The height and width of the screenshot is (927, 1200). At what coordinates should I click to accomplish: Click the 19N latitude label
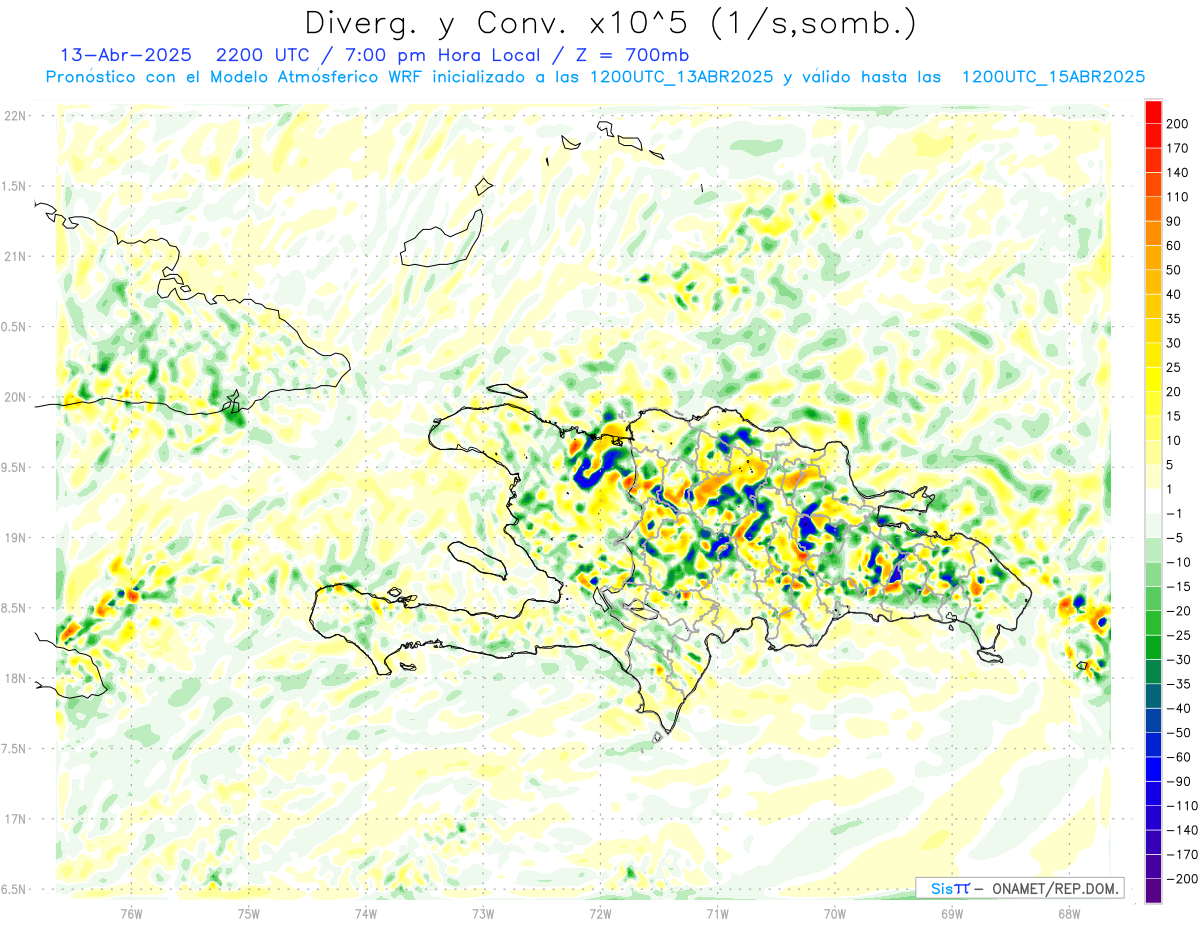tap(15, 538)
